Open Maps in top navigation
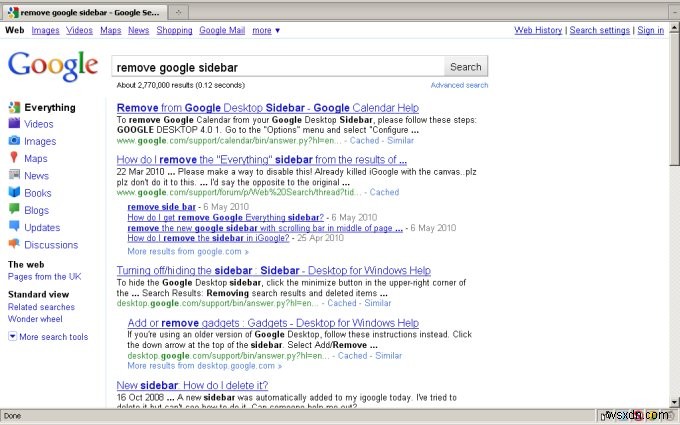The image size is (680, 425). pyautogui.click(x=111, y=30)
